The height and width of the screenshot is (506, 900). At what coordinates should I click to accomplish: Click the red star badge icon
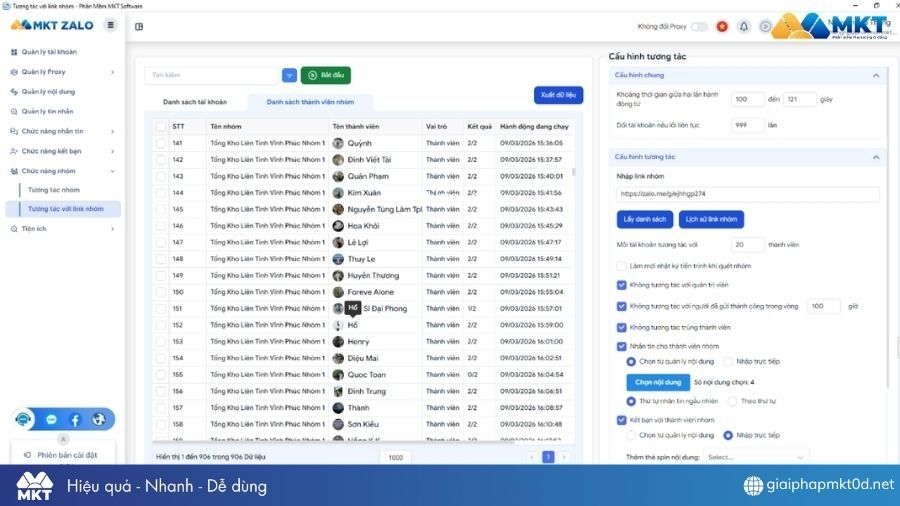(x=722, y=26)
